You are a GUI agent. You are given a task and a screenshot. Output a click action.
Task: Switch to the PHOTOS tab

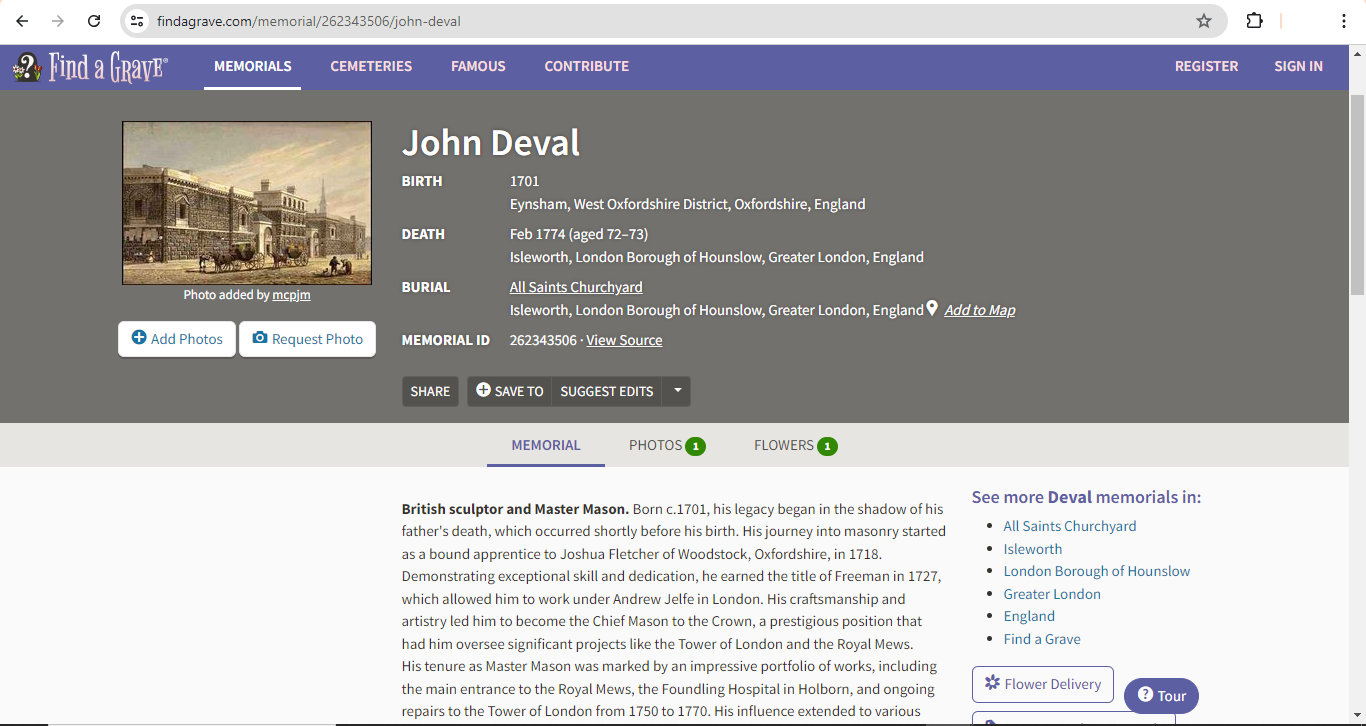click(x=667, y=445)
